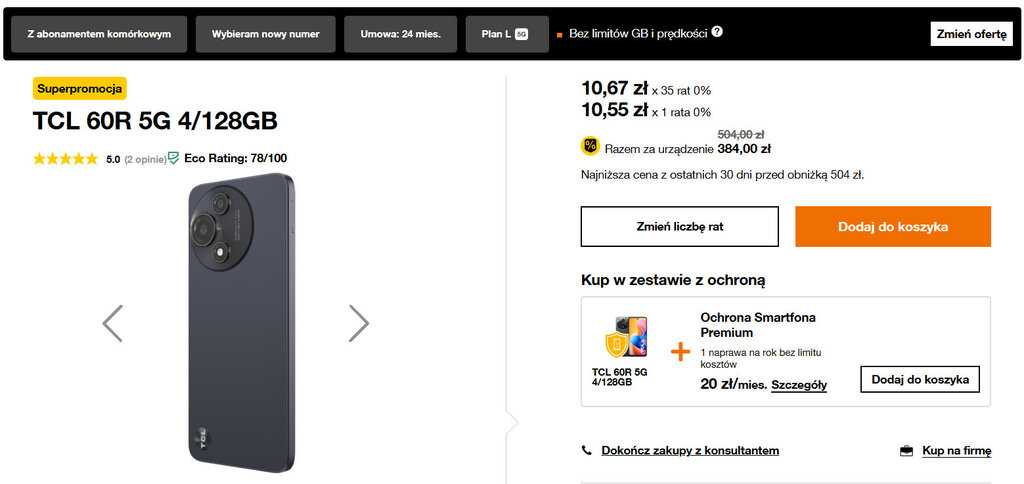
Task: Click the orange plus icon in bundle offer
Action: [680, 351]
